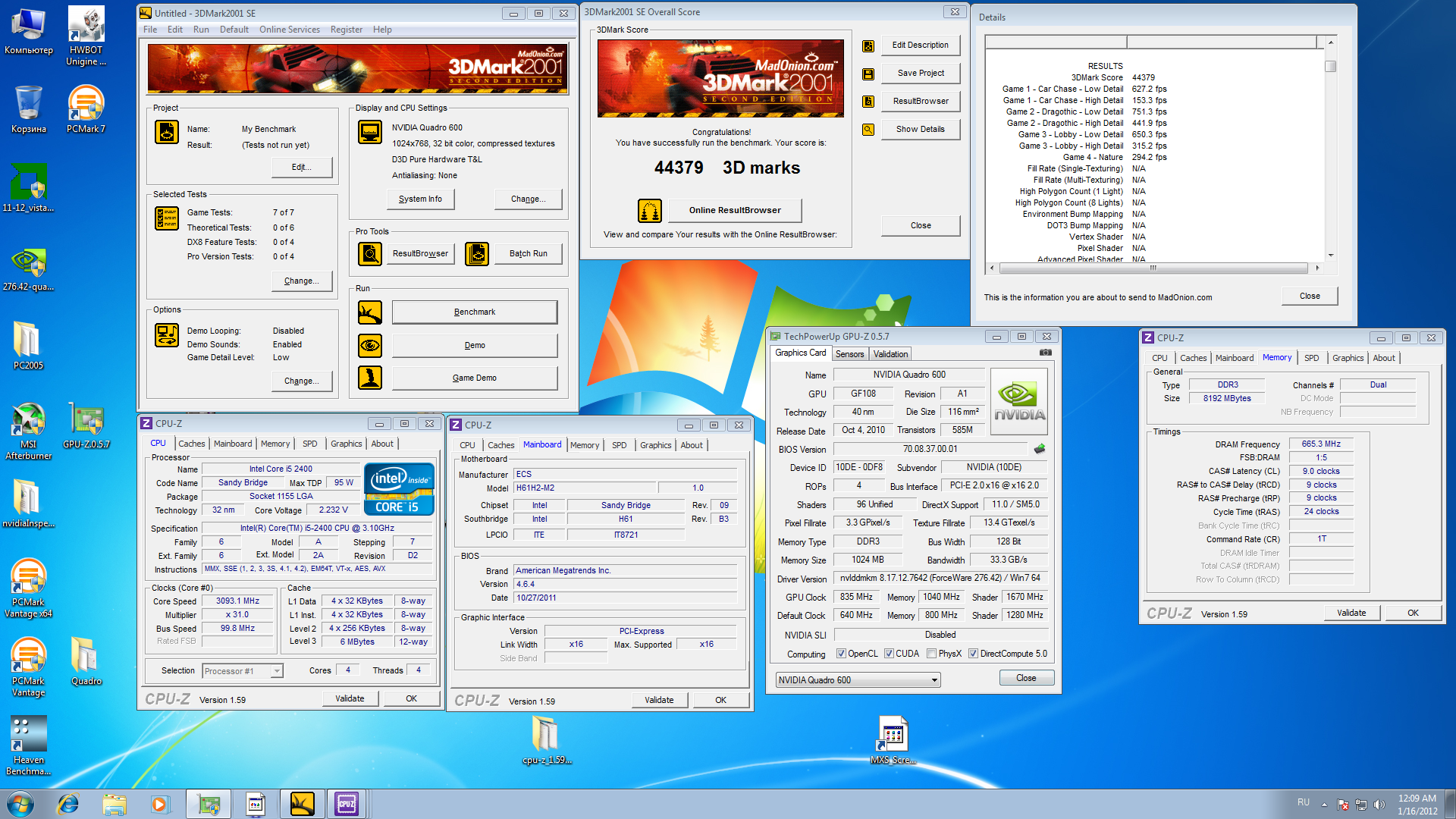
Task: Open the Register menu
Action: (x=347, y=30)
